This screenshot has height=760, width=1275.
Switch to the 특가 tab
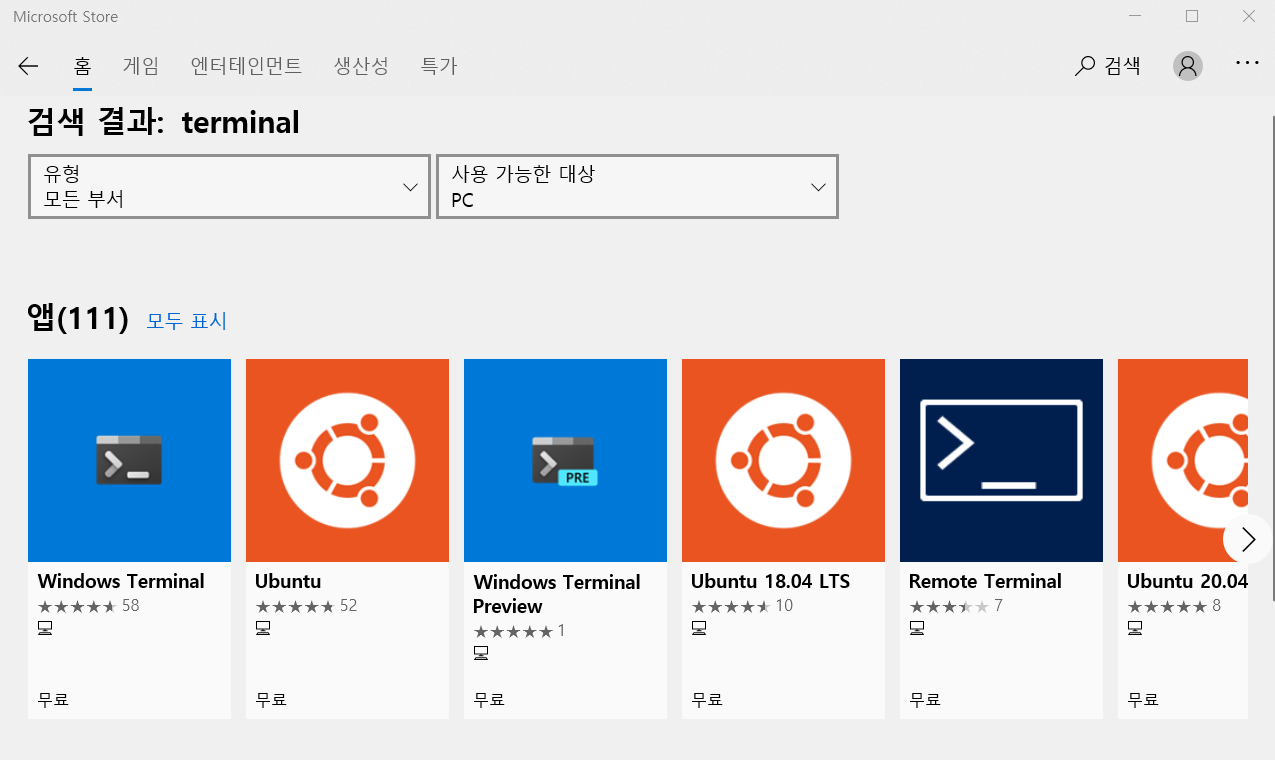point(439,66)
